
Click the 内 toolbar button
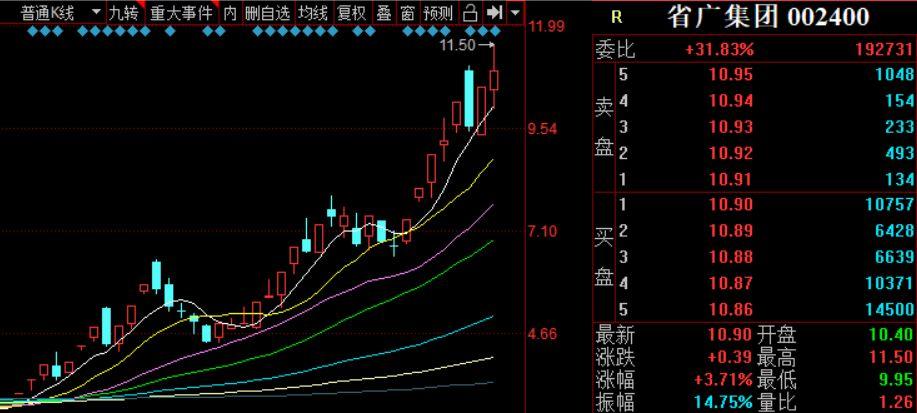pos(230,13)
